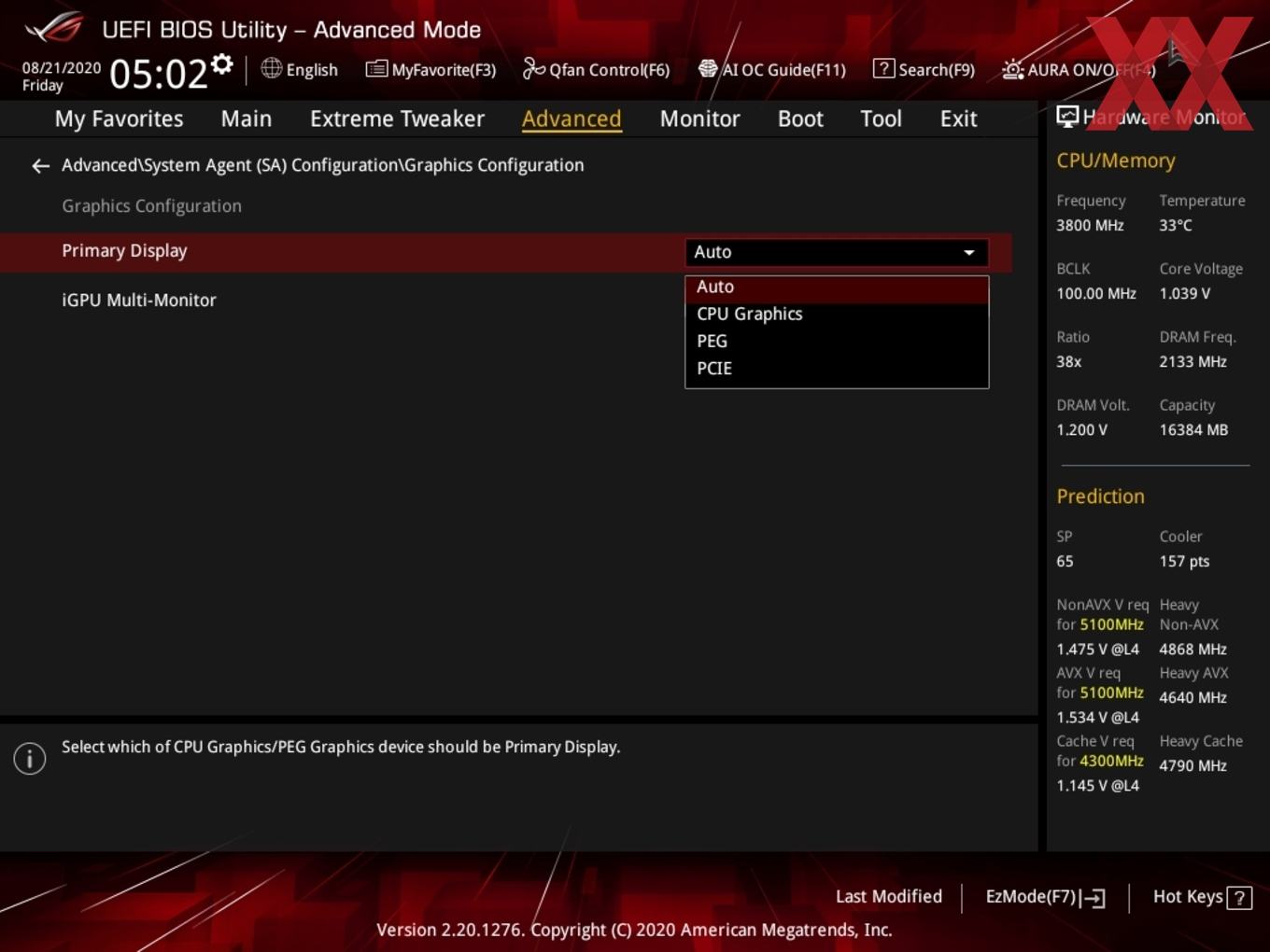1270x952 pixels.
Task: Open Qfan Control(F6)
Action: point(596,69)
